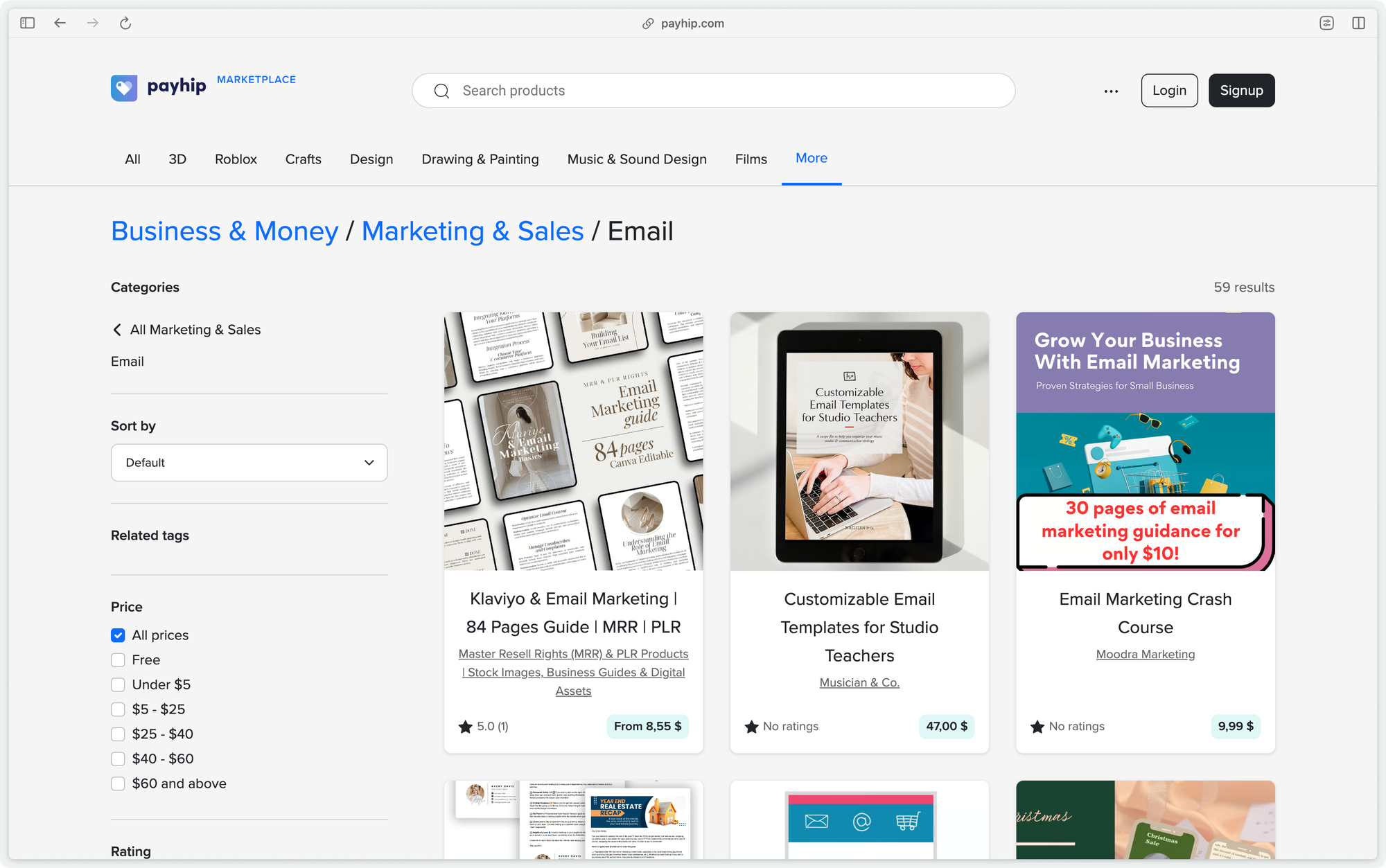Select Drawing & Painting category
The image size is (1386, 868).
(480, 159)
